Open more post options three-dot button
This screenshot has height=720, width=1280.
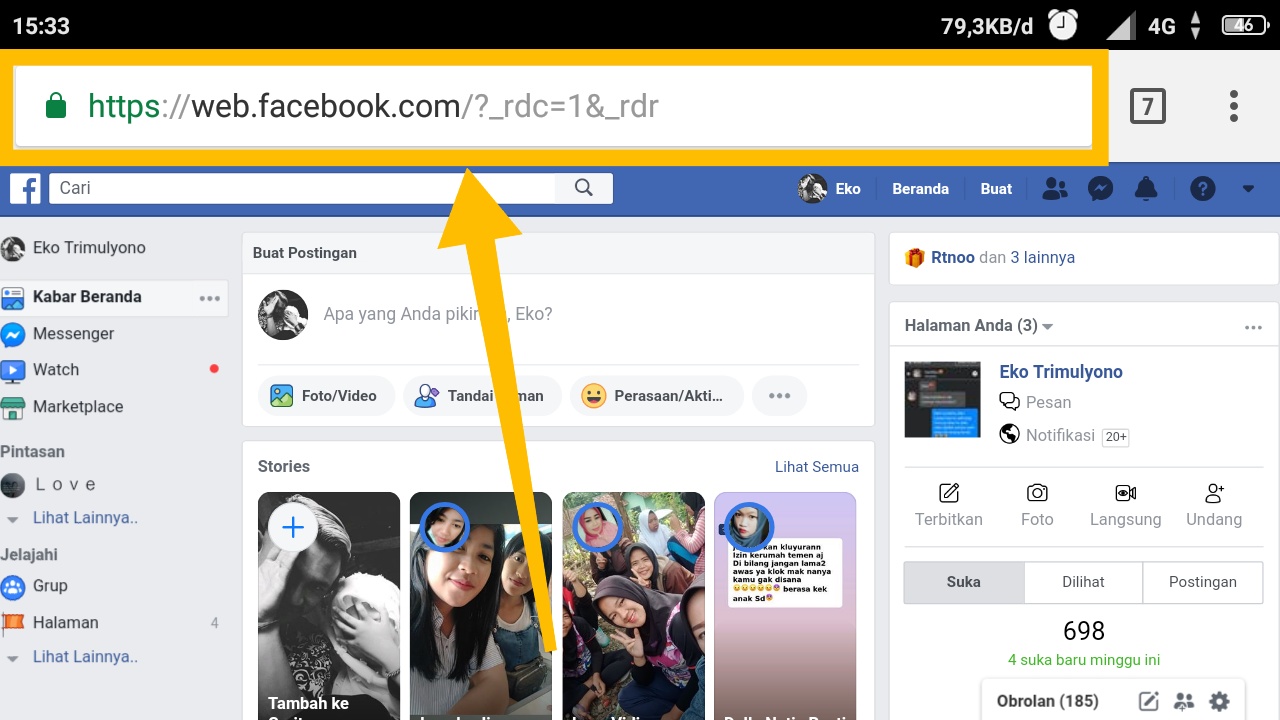point(779,396)
